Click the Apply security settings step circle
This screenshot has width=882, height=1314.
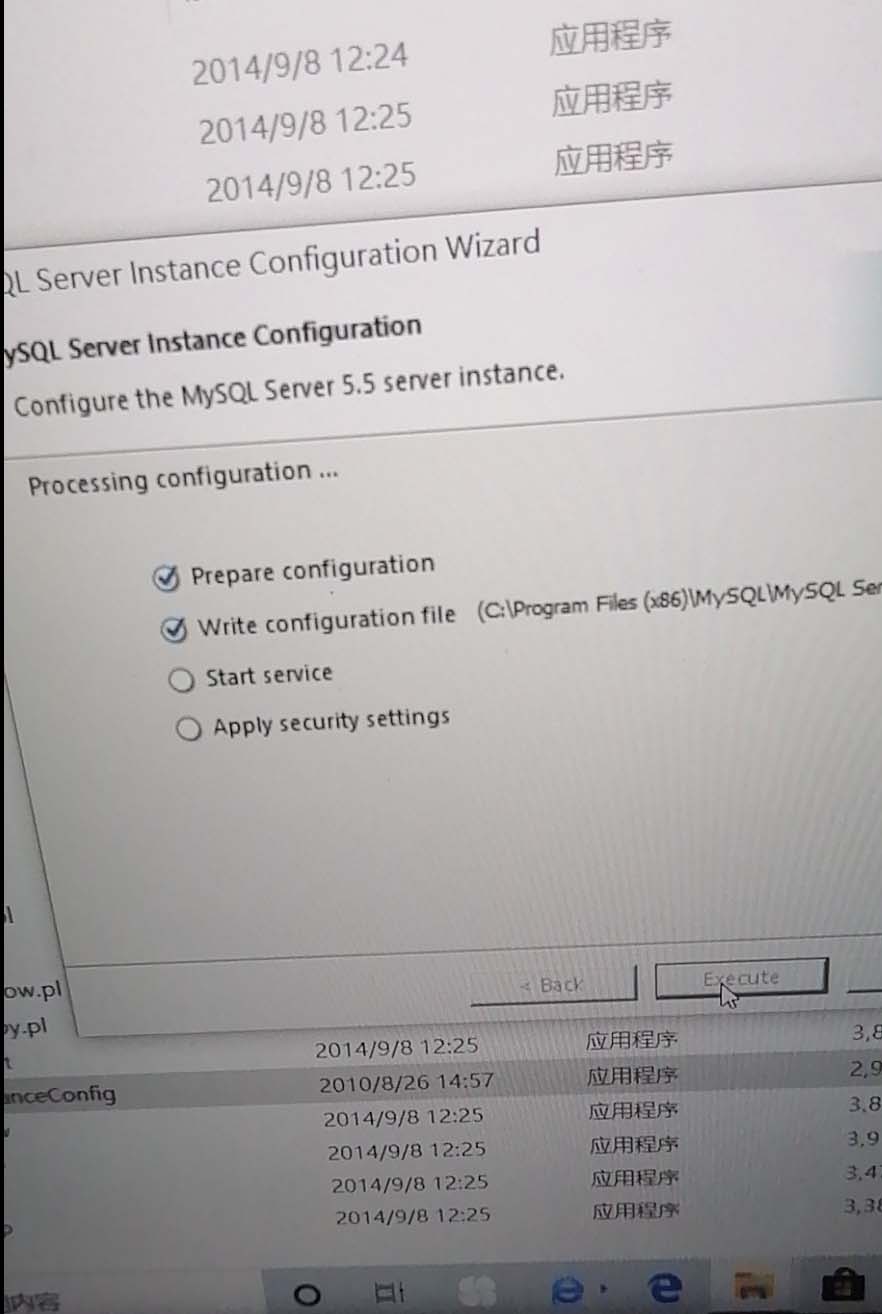pyautogui.click(x=188, y=729)
